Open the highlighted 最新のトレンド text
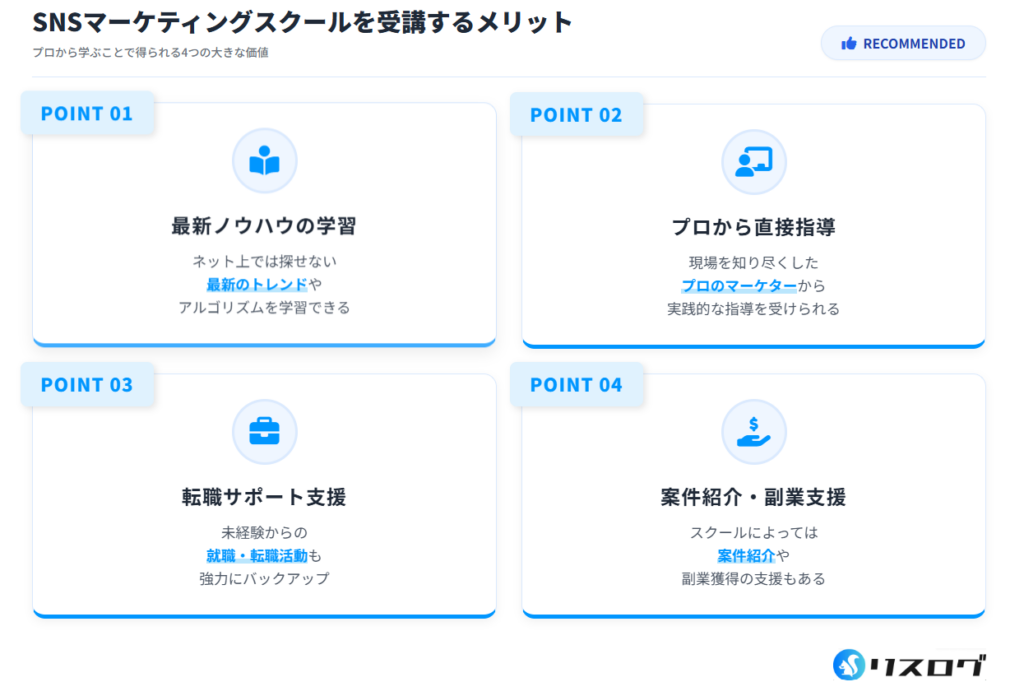This screenshot has width=1024, height=682. [257, 285]
